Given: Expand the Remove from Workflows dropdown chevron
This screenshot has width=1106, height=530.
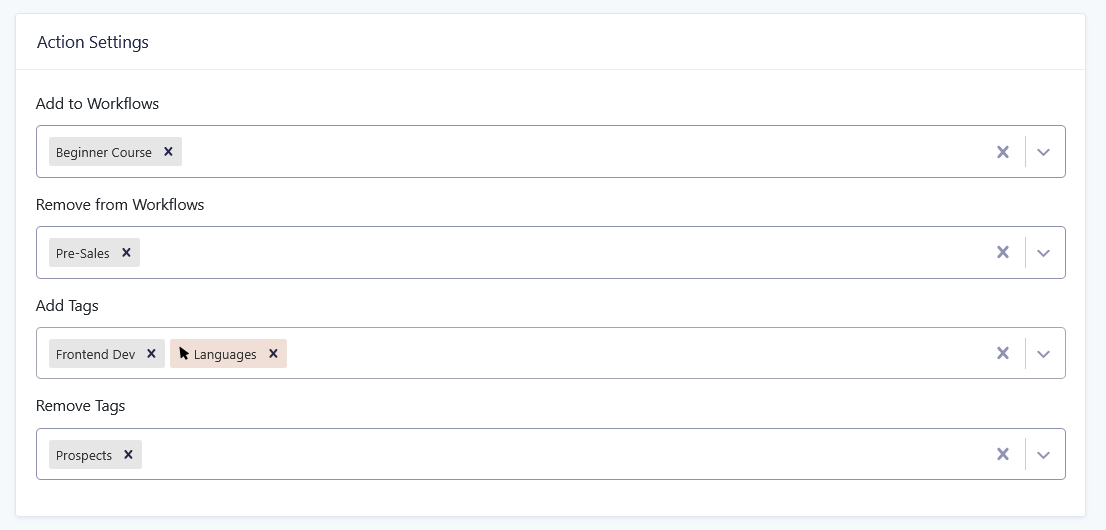Looking at the screenshot, I should [1044, 253].
